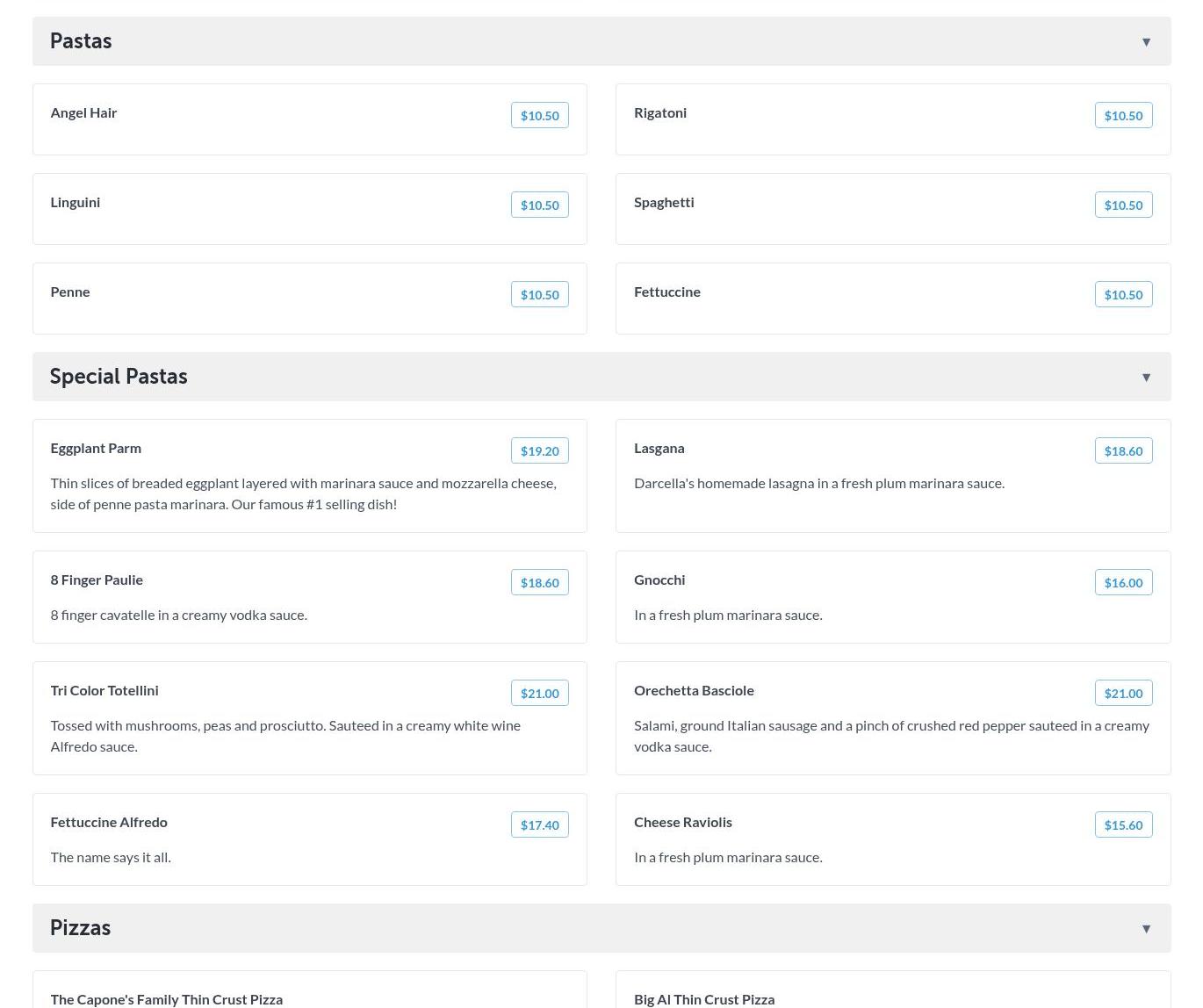Select the Orechetta Basciole $21.00 price
Screen dimensions: 1203x1008
pos(1123,694)
